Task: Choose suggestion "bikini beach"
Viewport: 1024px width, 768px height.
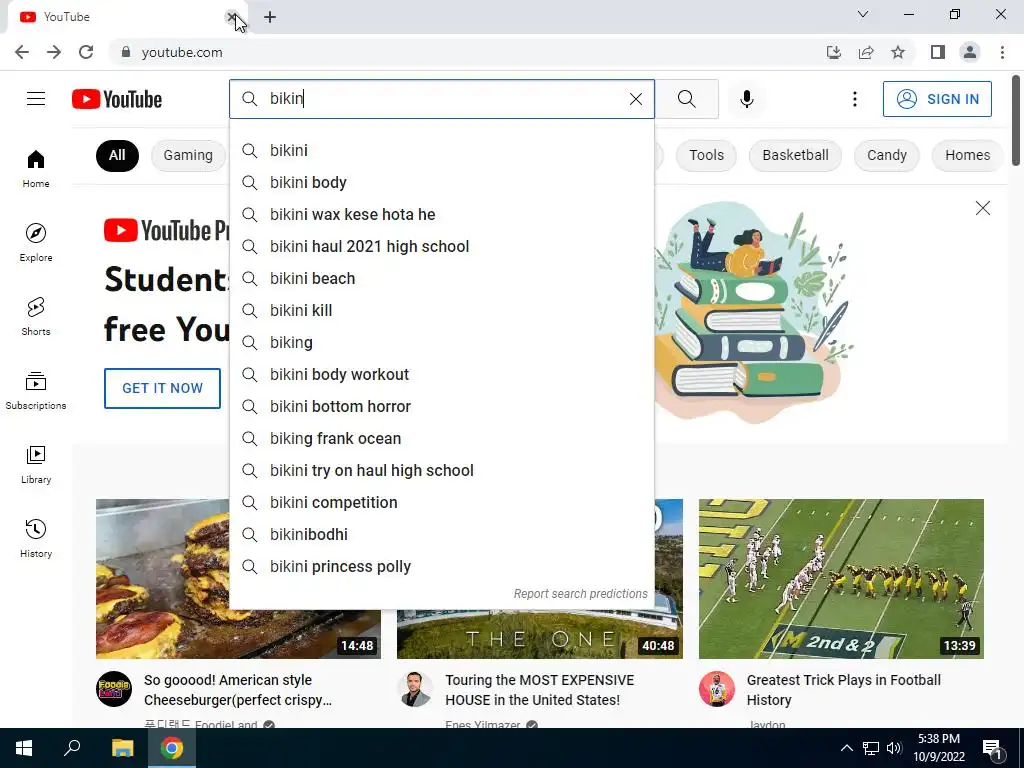Action: pyautogui.click(x=442, y=279)
